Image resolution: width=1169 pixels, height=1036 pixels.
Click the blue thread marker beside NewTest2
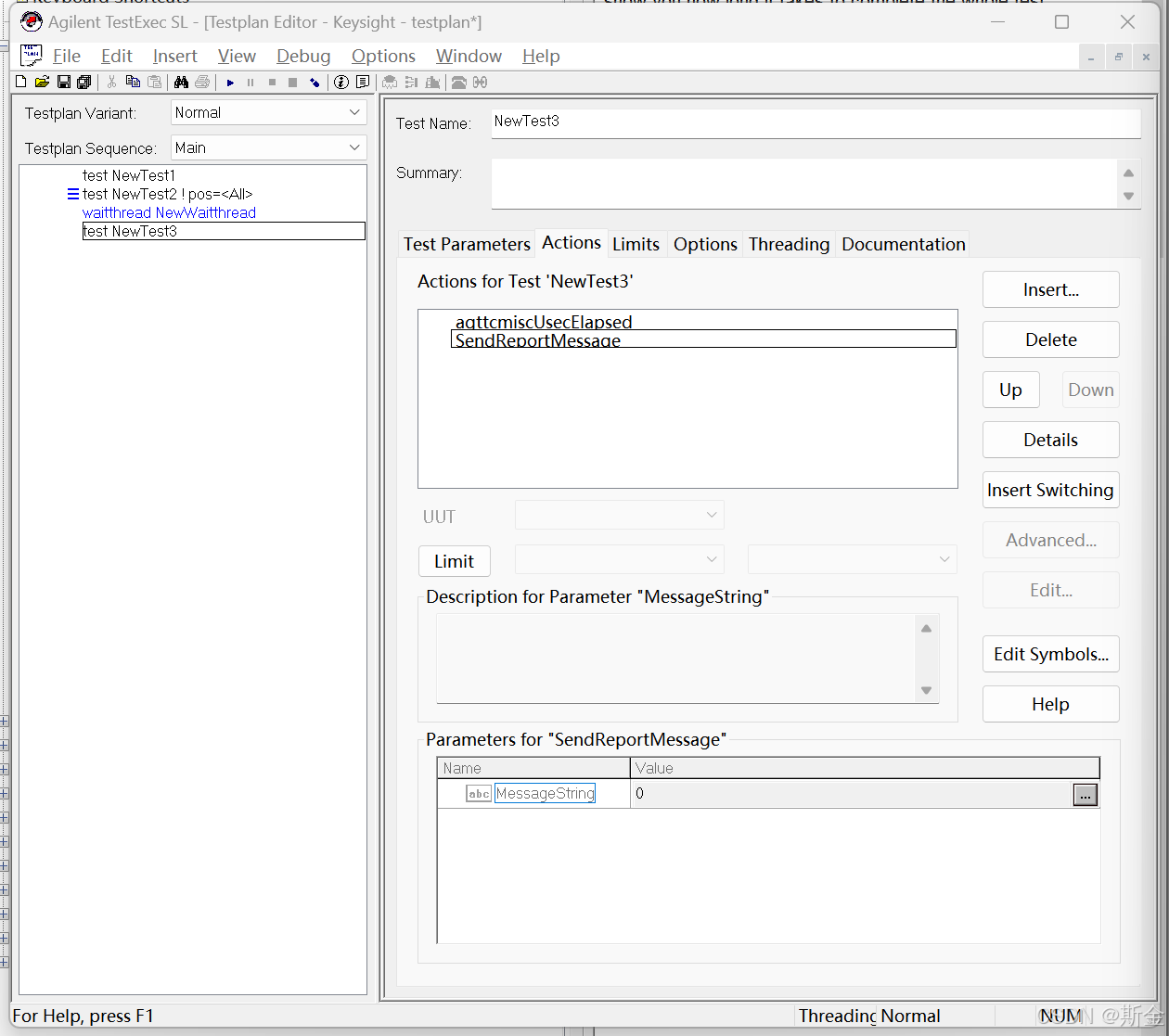click(73, 194)
